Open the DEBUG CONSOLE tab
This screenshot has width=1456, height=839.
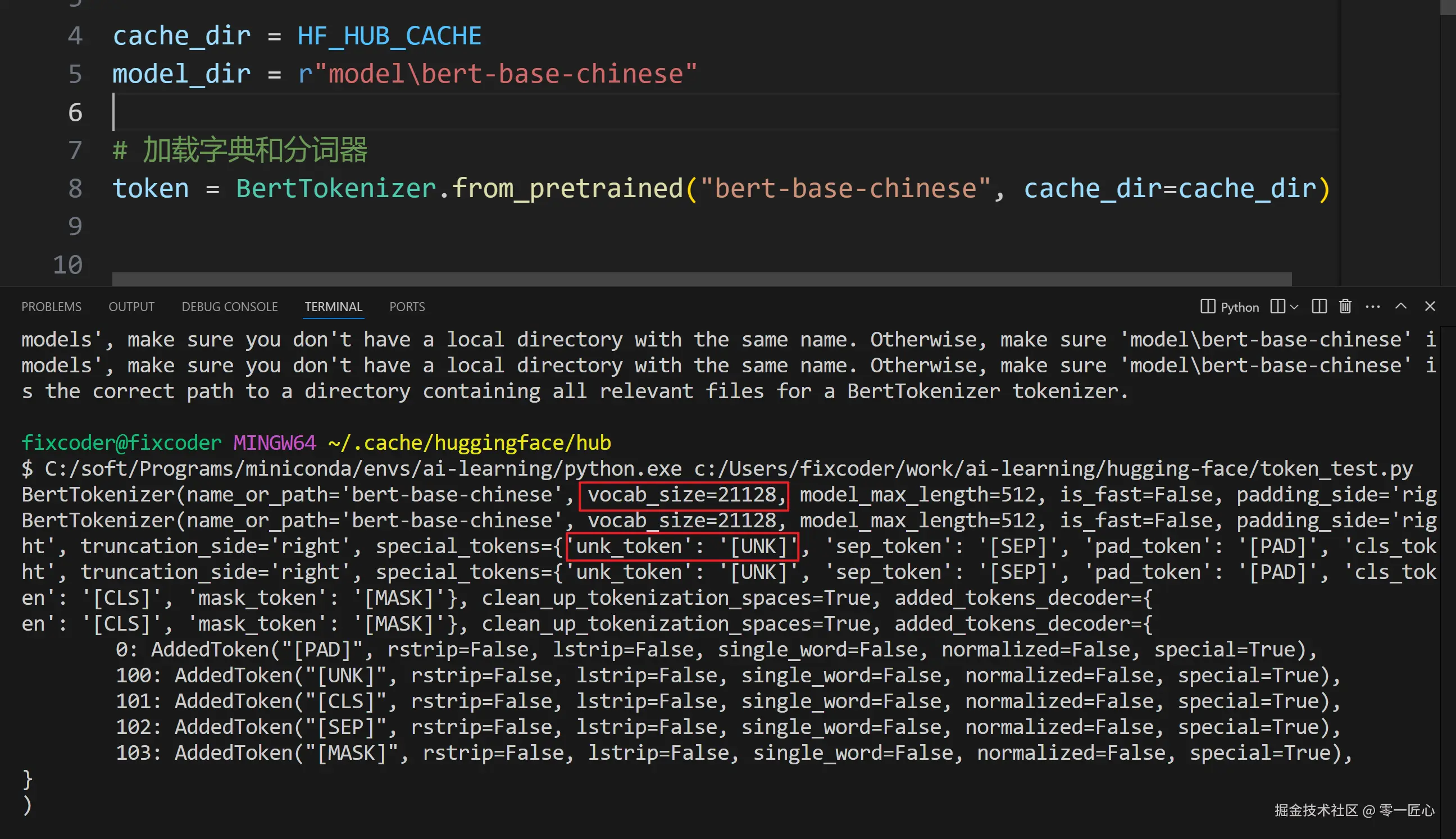[229, 307]
